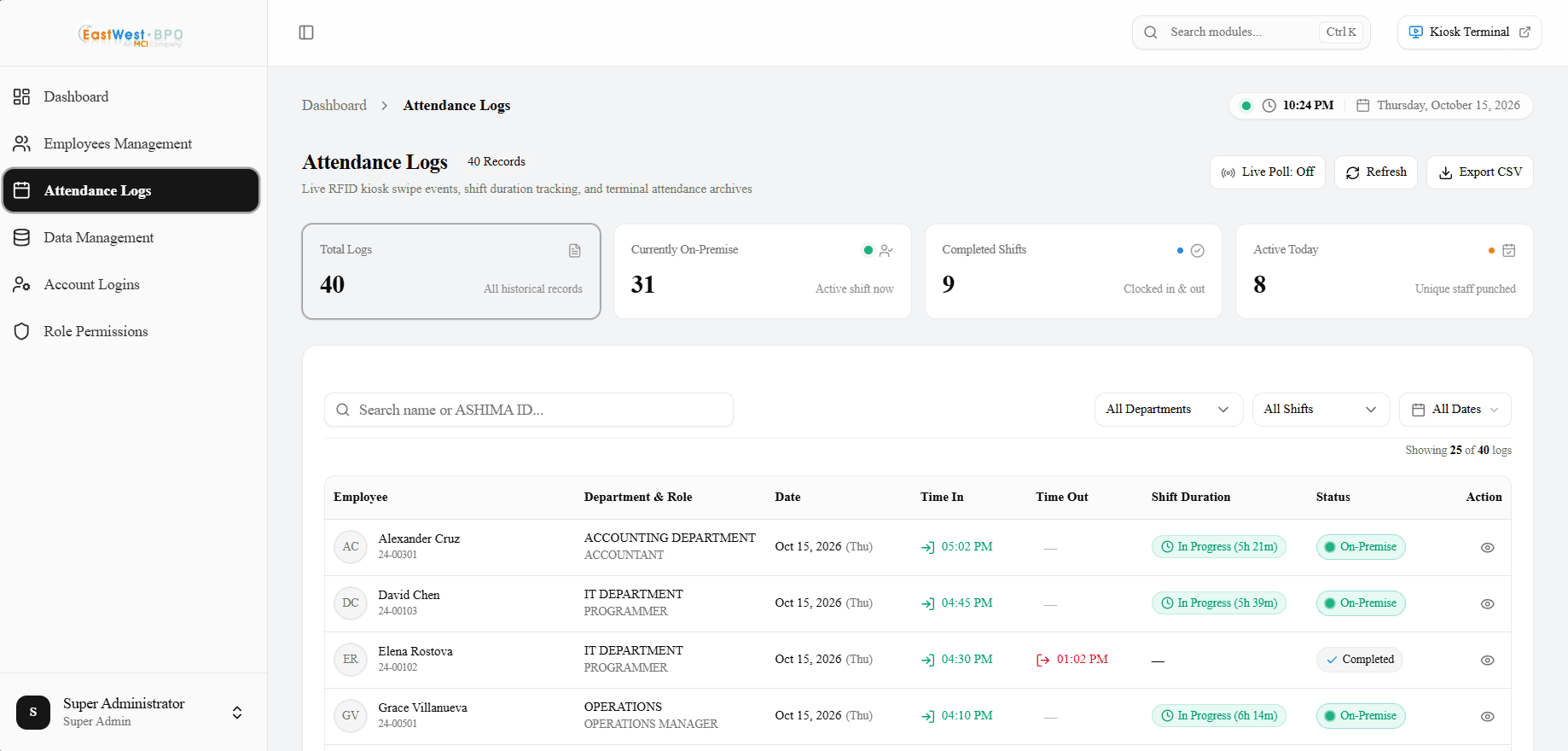Screen dimensions: 1568x751
Task: Open Role Permissions page
Action: [x=131, y=331]
